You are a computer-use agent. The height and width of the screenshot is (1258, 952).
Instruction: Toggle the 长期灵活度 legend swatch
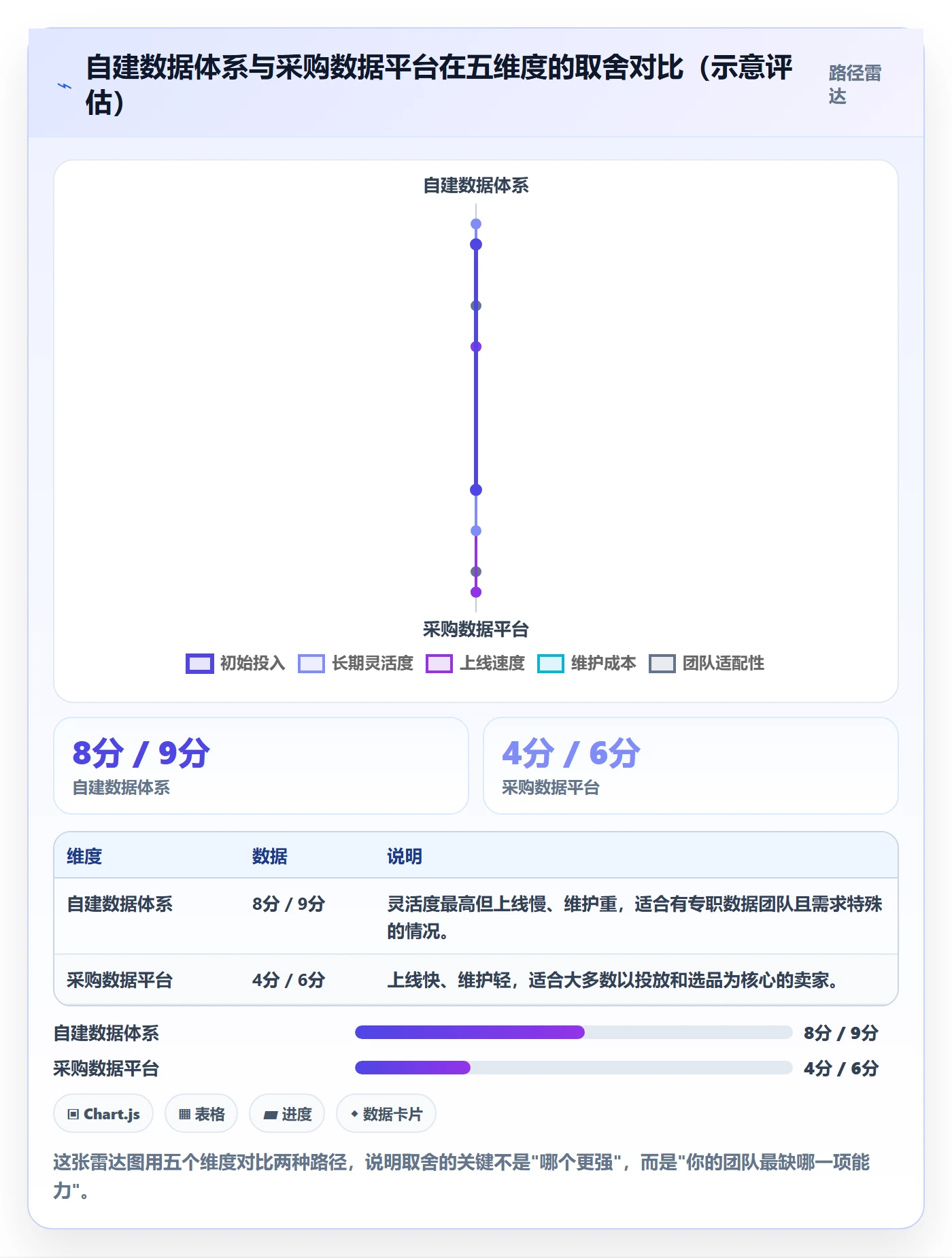click(x=311, y=664)
